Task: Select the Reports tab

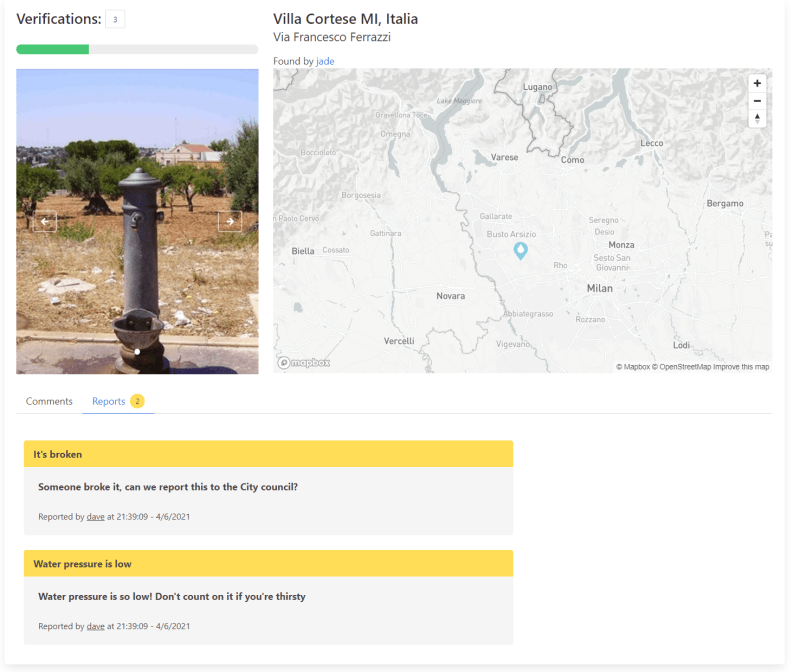Action: (x=118, y=401)
